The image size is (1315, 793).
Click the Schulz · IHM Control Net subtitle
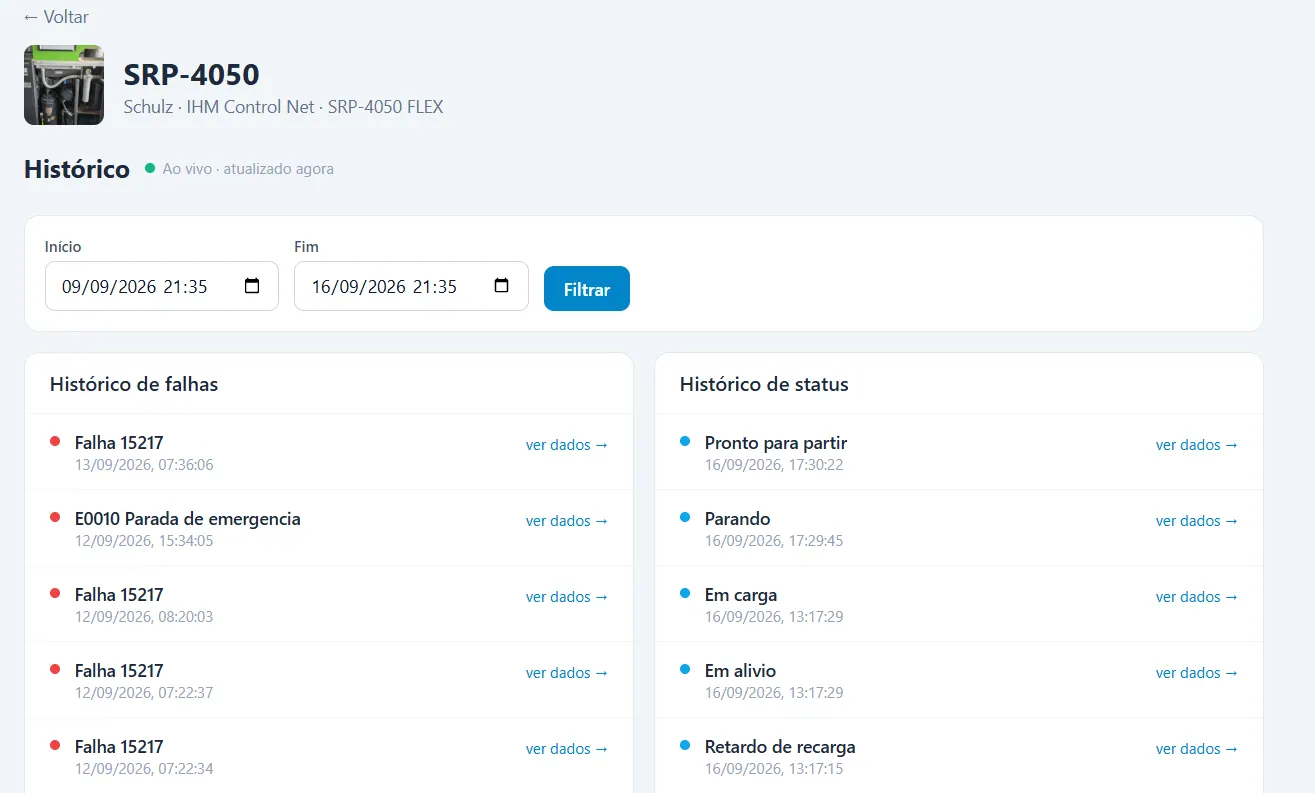pos(283,107)
